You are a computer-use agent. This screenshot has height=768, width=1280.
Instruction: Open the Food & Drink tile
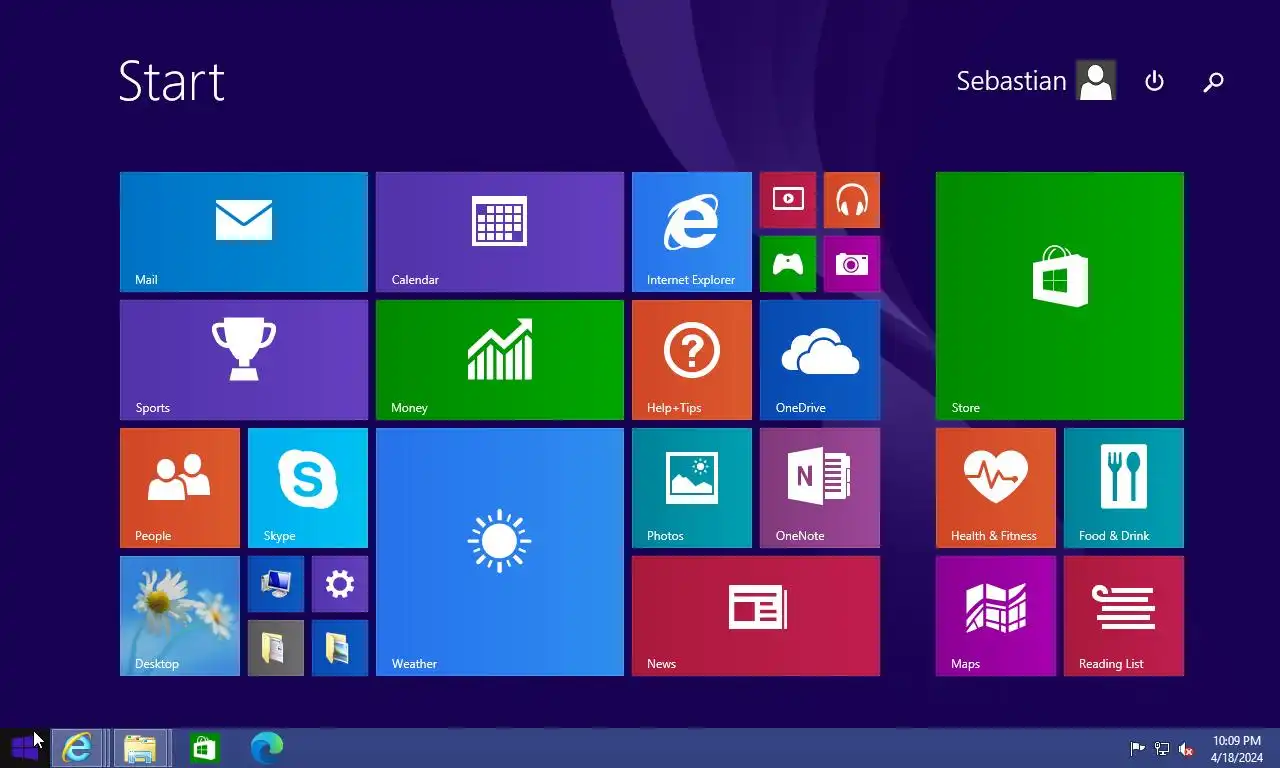tap(1124, 488)
